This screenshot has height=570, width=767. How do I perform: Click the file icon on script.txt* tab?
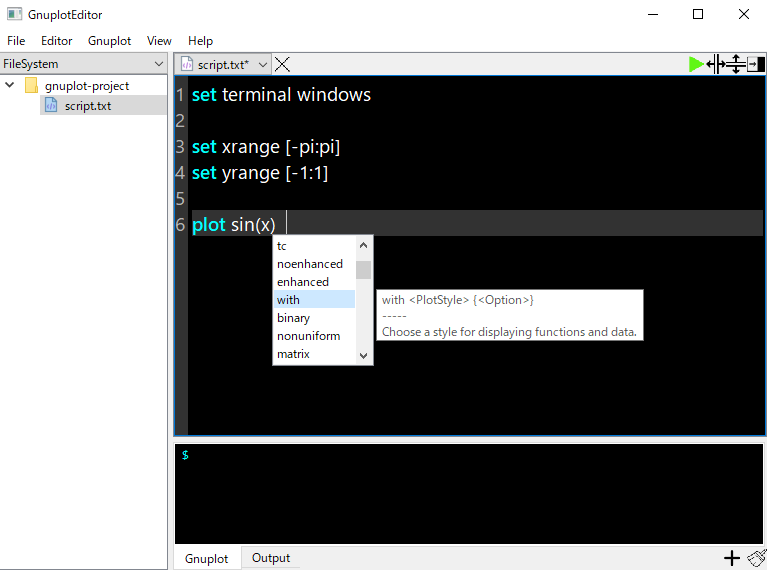[186, 64]
